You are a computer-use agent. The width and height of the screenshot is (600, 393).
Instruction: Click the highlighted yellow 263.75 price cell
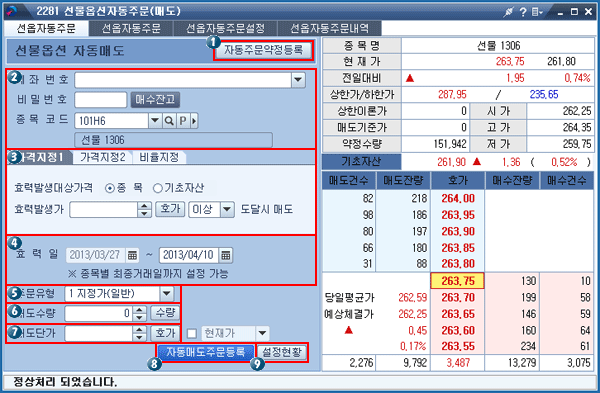coord(458,281)
